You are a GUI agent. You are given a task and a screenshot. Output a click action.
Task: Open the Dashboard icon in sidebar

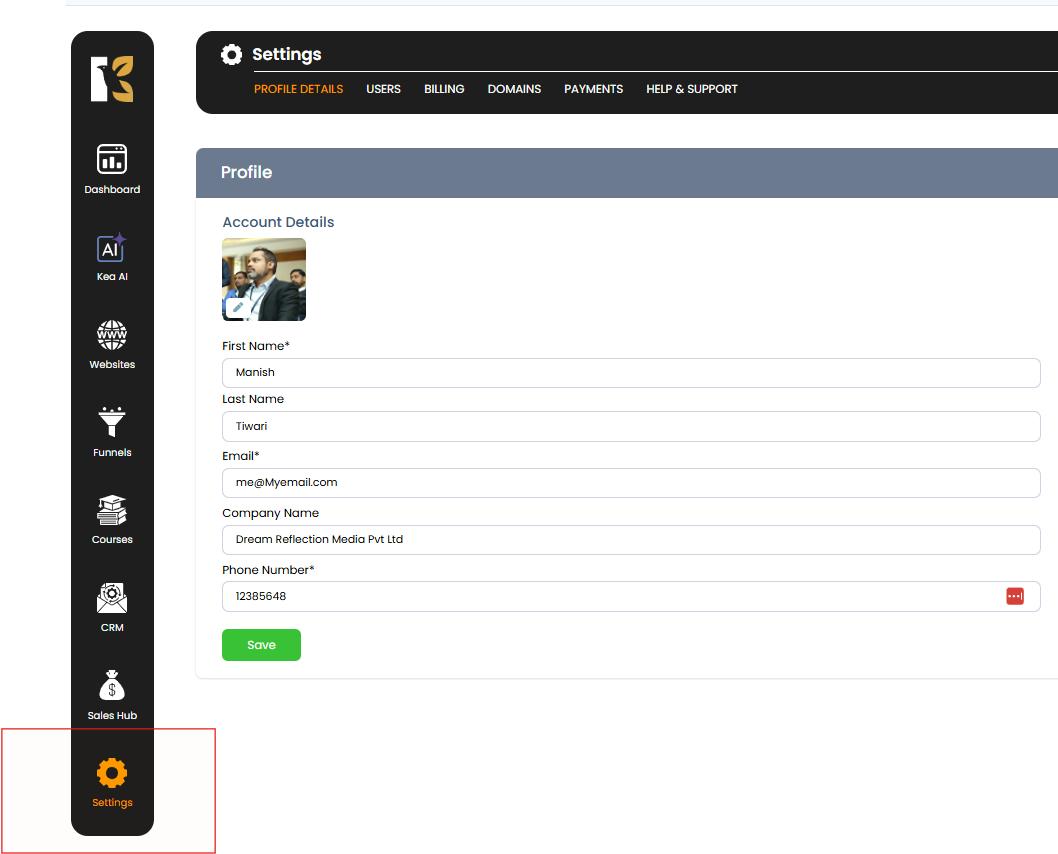click(x=112, y=160)
